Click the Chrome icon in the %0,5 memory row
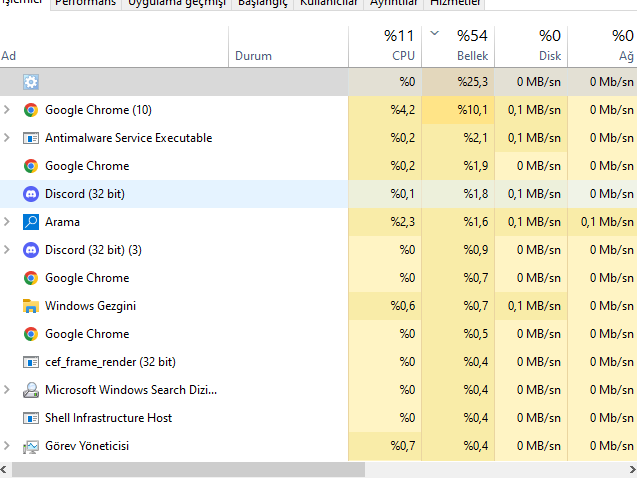The image size is (637, 478). (x=31, y=334)
